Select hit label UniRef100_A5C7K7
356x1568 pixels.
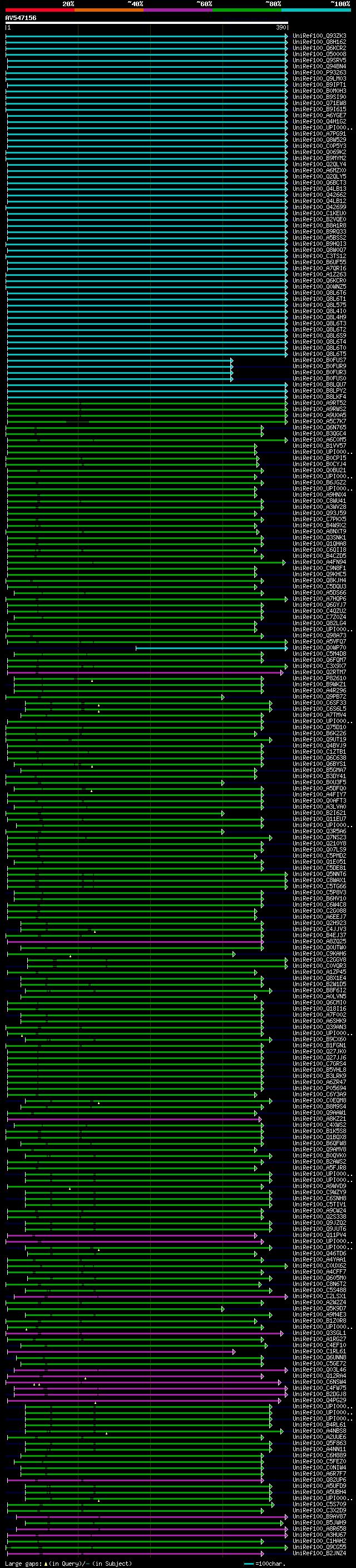(x=319, y=421)
